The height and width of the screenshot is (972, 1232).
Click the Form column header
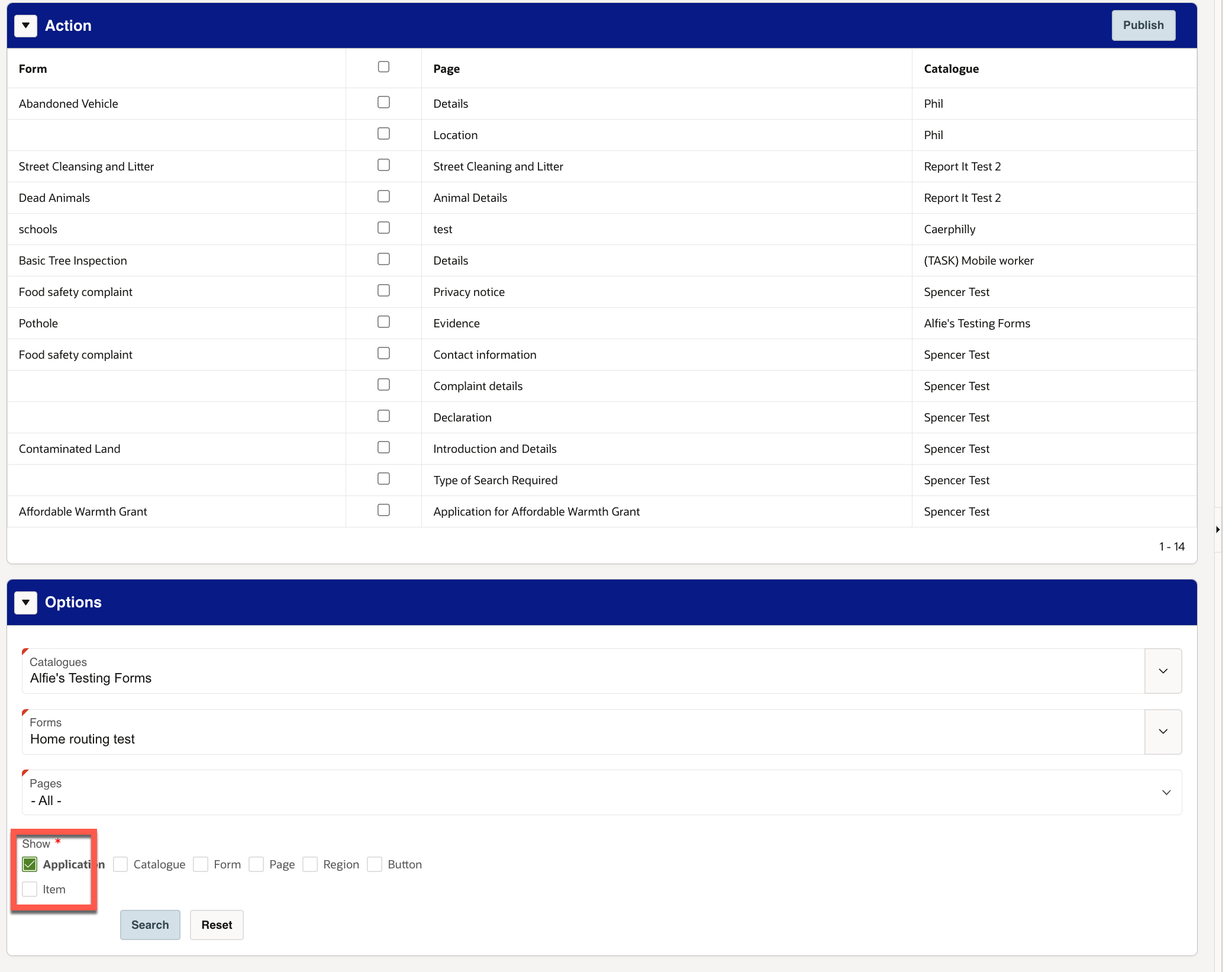[33, 69]
